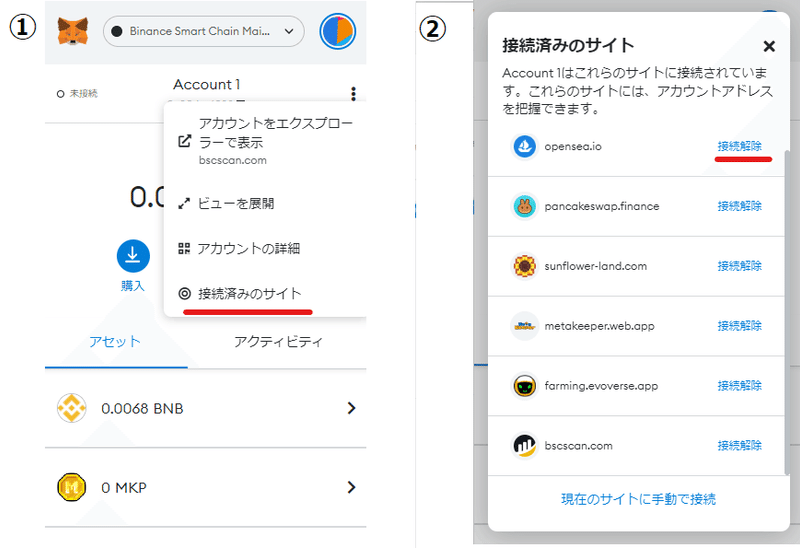Select アカウントの詳細 menu entry
Image resolution: width=800 pixels, height=548 pixels.
tap(266, 248)
